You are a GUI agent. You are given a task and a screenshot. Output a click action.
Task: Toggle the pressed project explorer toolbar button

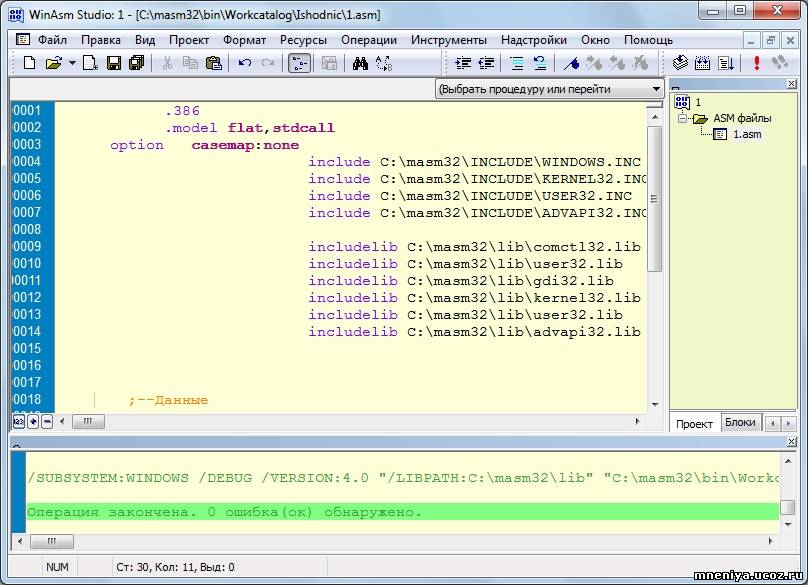(299, 63)
